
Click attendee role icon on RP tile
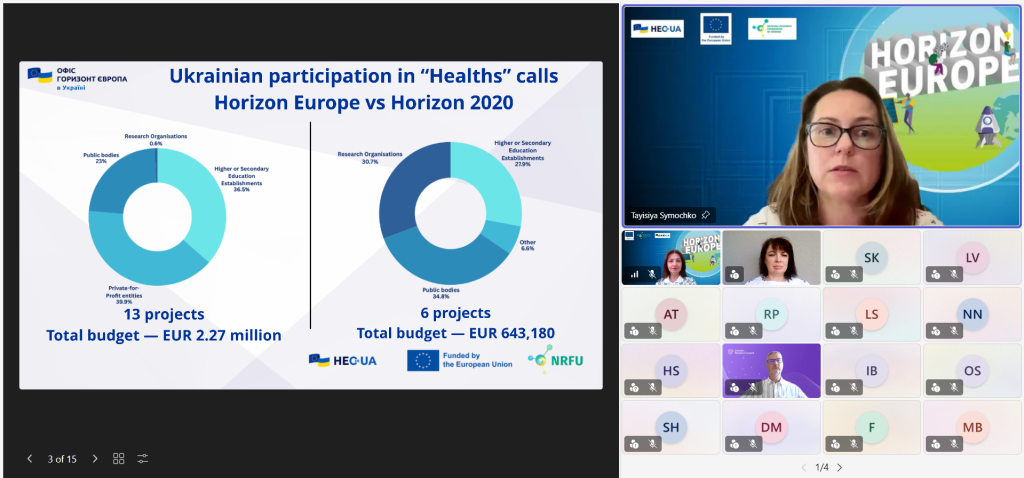click(x=735, y=331)
